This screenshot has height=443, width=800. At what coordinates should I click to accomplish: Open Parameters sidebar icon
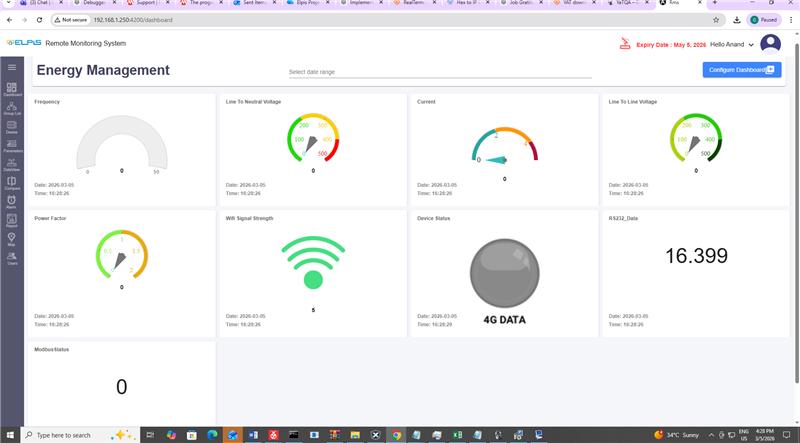[11, 144]
